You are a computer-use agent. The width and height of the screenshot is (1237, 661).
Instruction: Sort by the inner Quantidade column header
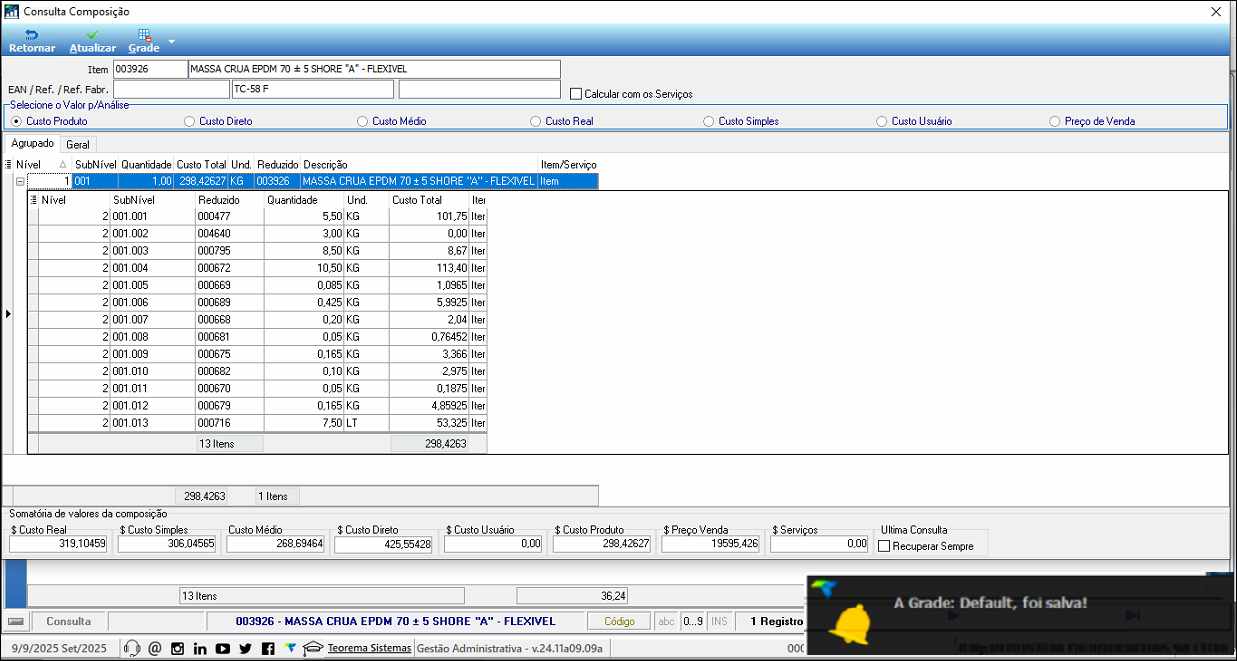click(x=303, y=200)
